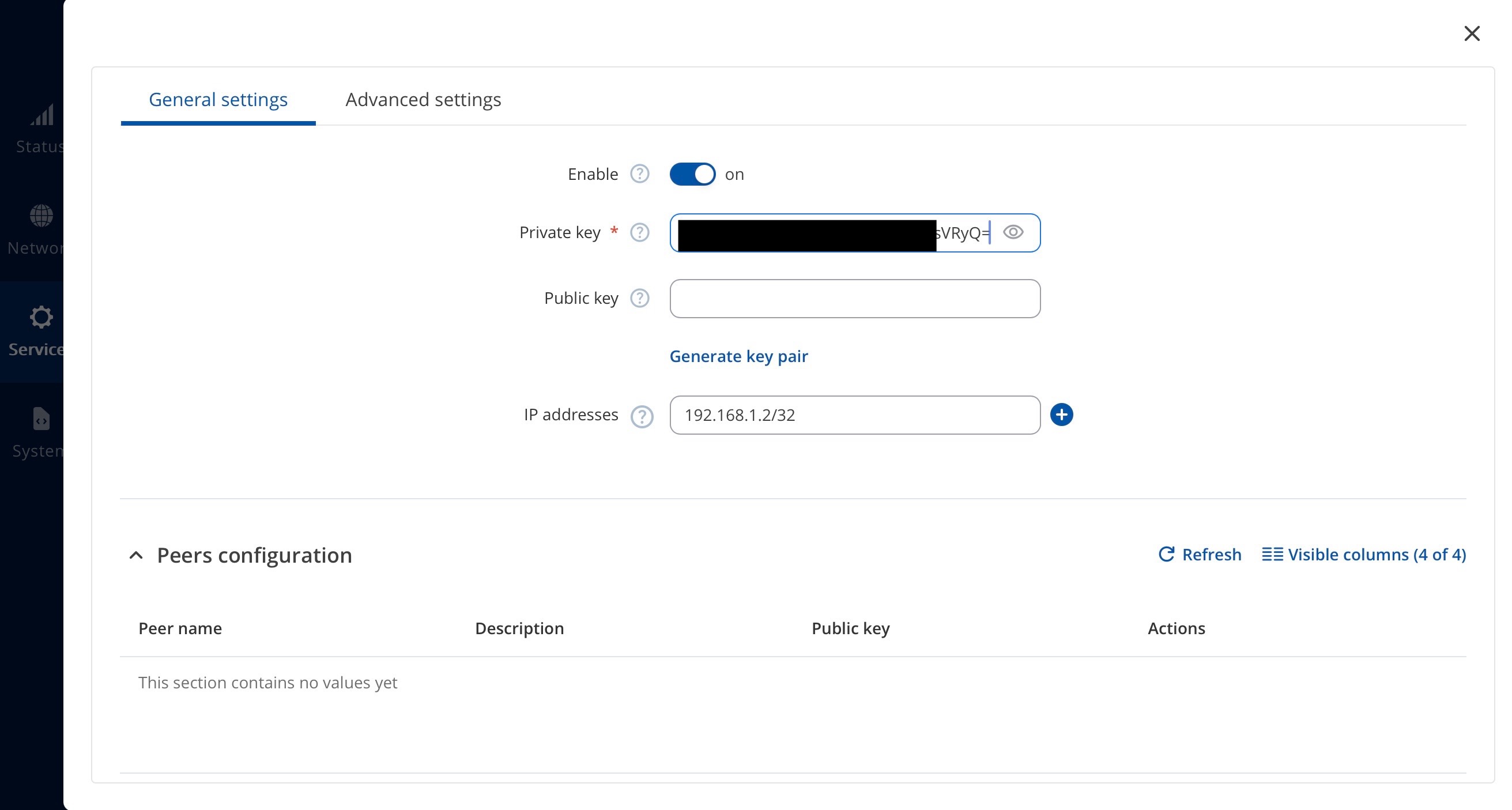
Task: Toggle the Enable switch off
Action: click(692, 174)
